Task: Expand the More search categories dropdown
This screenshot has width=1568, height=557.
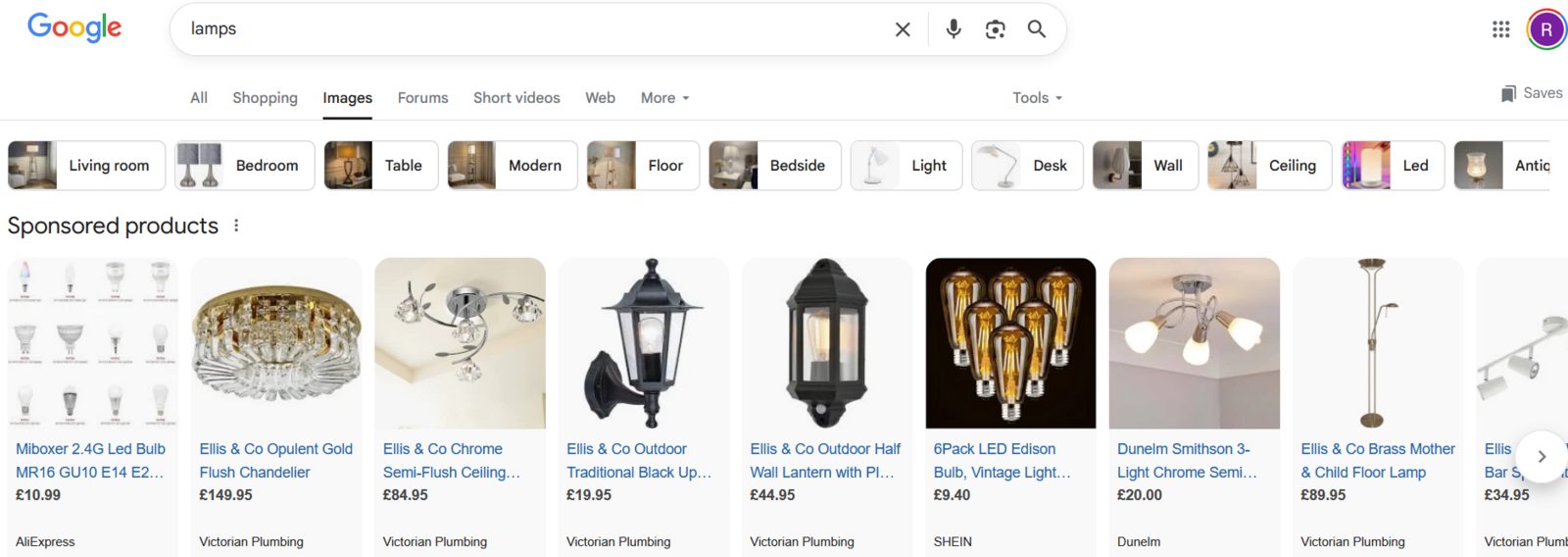Action: [x=664, y=98]
